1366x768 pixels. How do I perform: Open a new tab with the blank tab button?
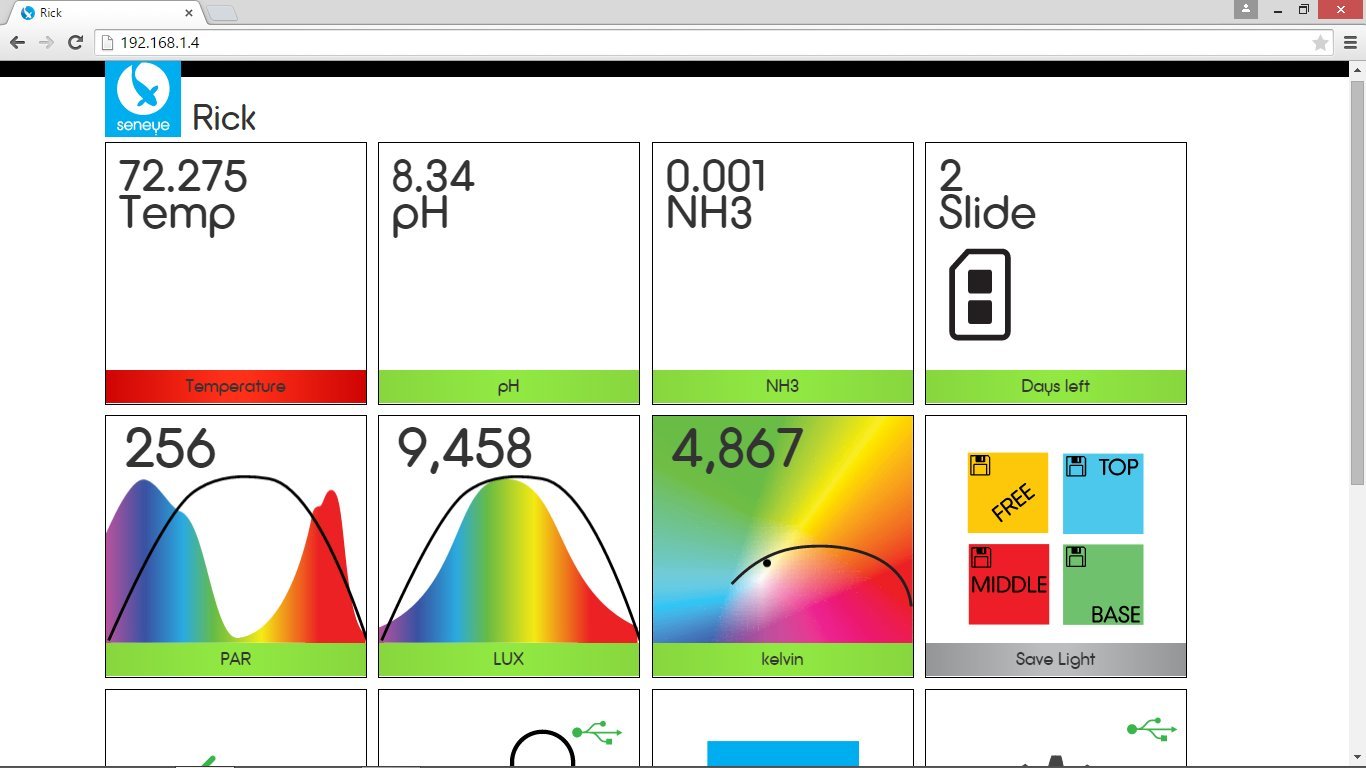pos(221,13)
